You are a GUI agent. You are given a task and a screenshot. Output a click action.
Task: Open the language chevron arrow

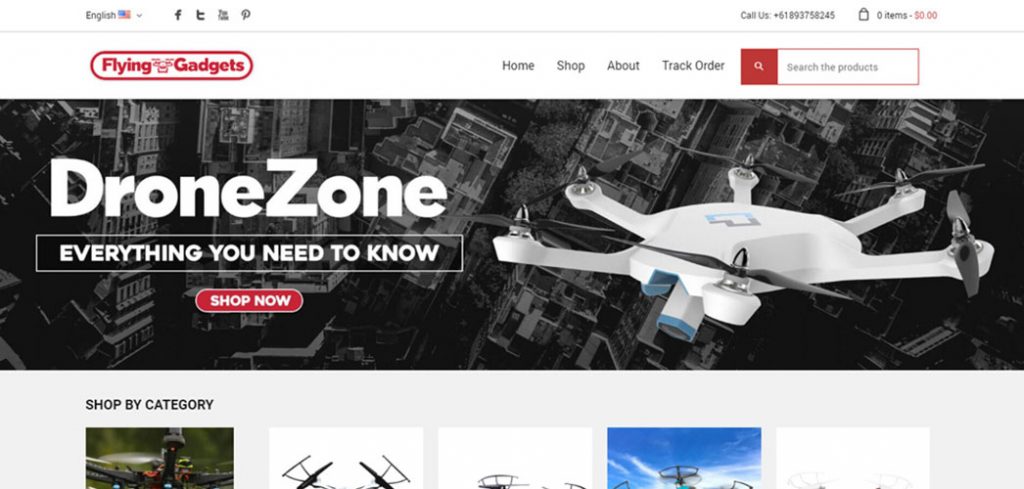click(139, 16)
